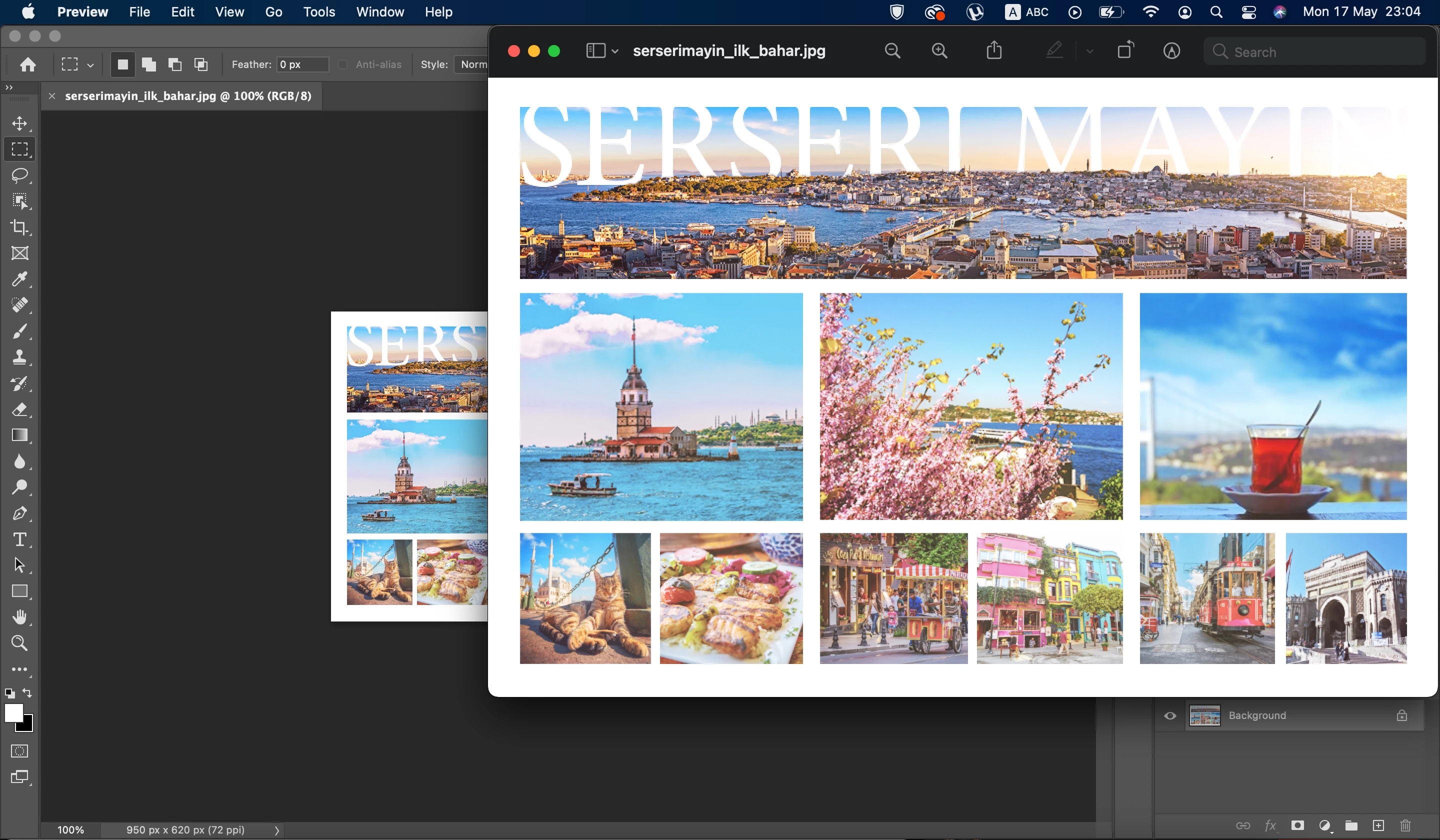Select the Crop tool
The image size is (1440, 840).
(x=20, y=227)
